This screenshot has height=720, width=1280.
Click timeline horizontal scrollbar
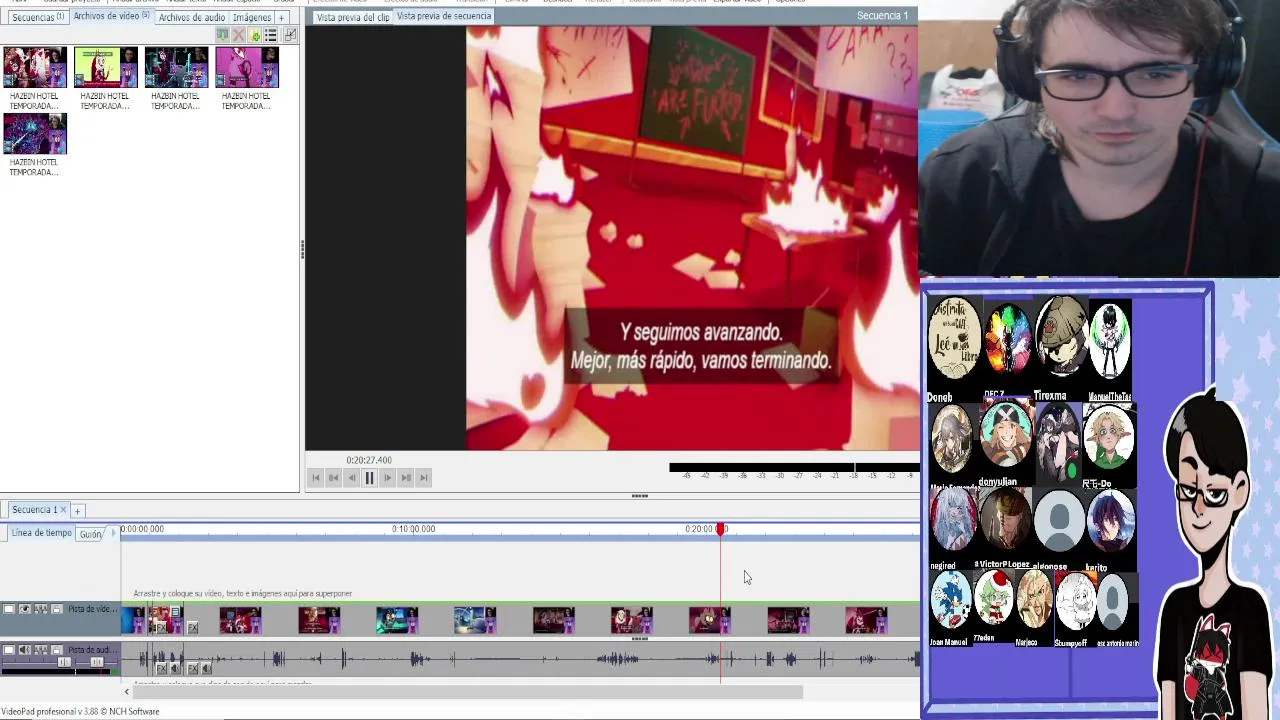point(467,691)
